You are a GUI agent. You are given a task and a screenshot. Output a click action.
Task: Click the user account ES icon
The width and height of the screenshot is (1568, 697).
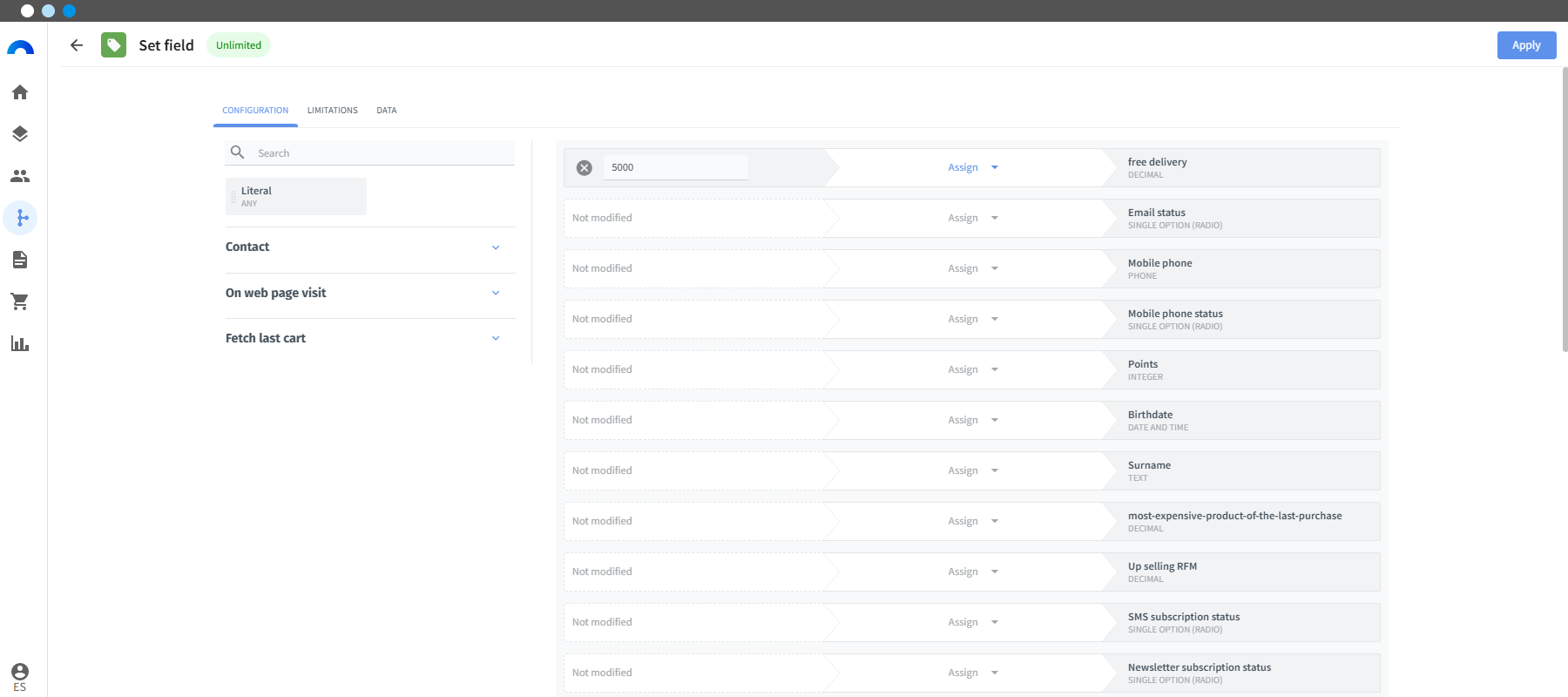(20, 677)
